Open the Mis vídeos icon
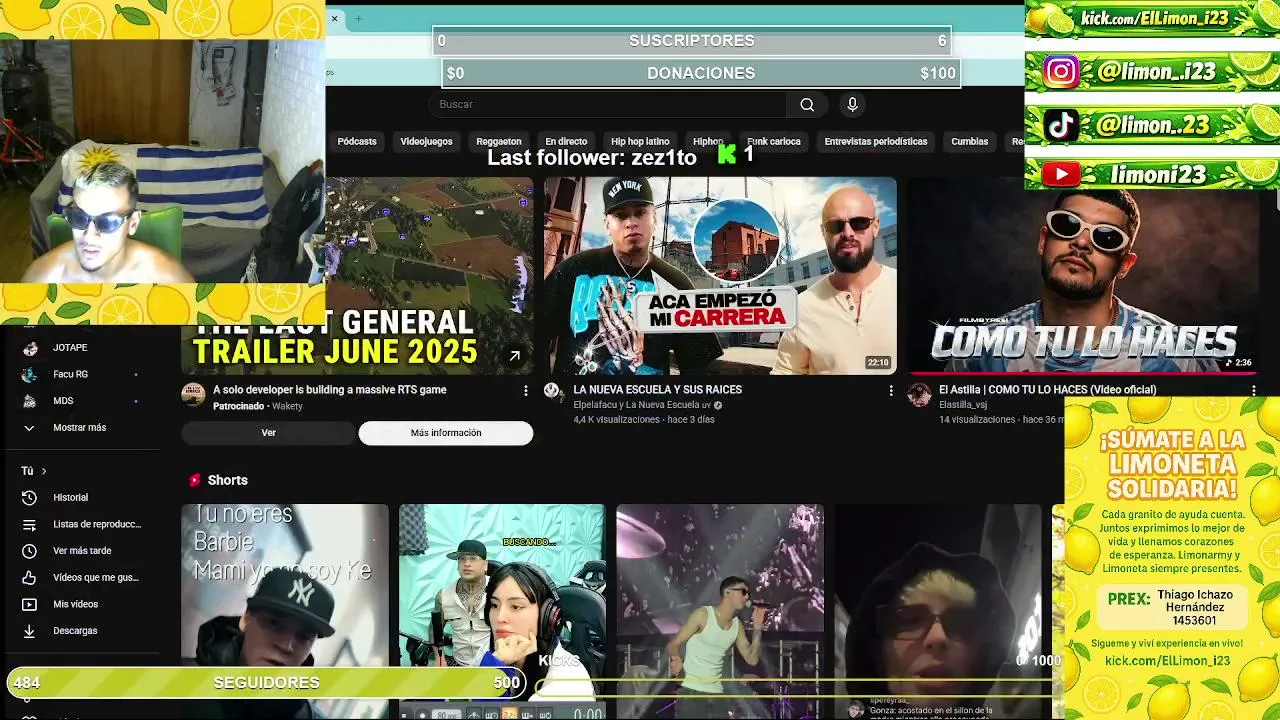This screenshot has width=1280, height=720. (29, 604)
